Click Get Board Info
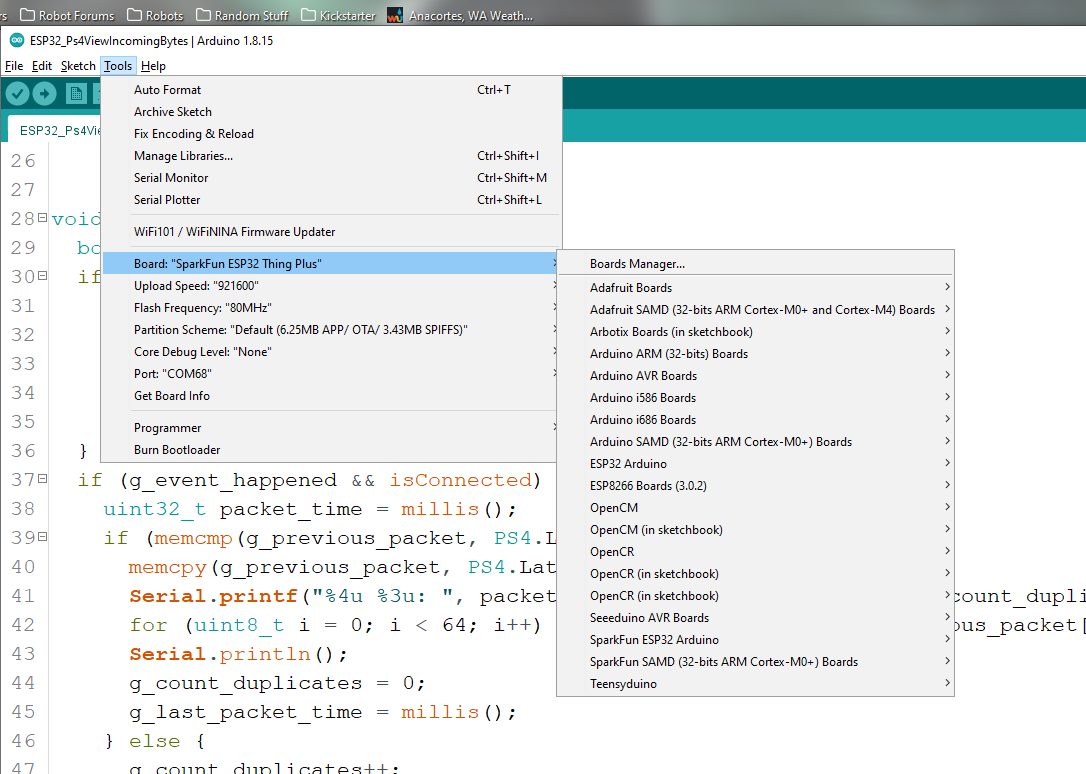Screen dimensions: 1086x774 pos(331,396)
